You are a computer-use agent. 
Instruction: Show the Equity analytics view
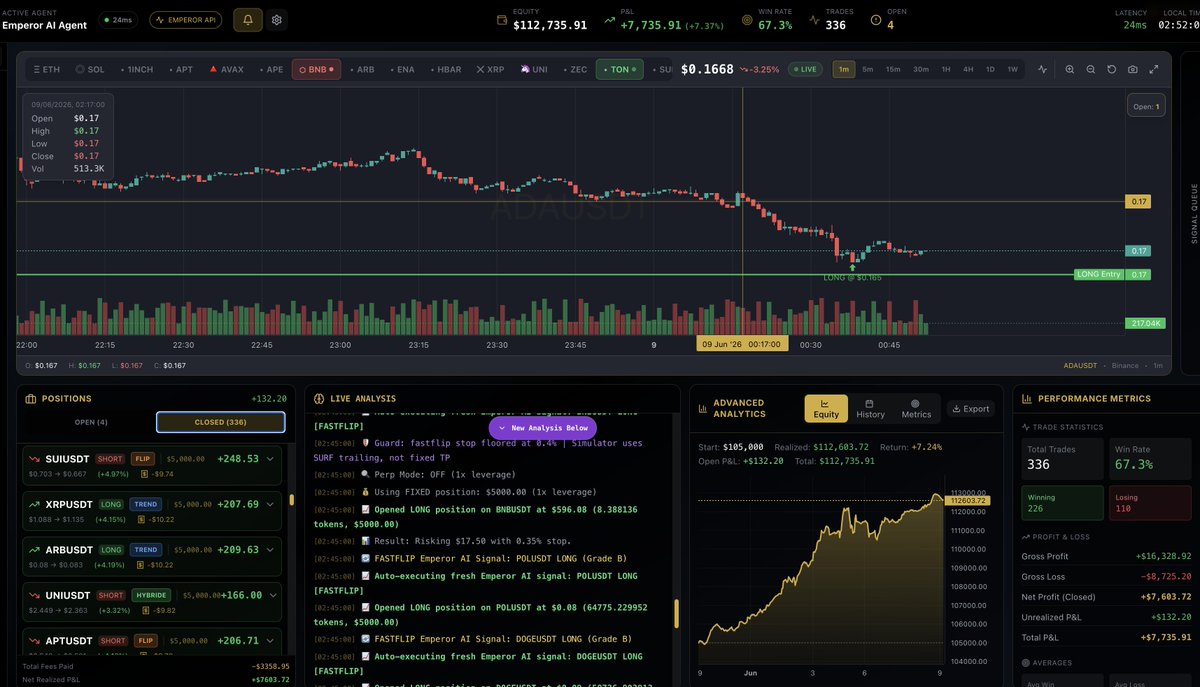(826, 409)
